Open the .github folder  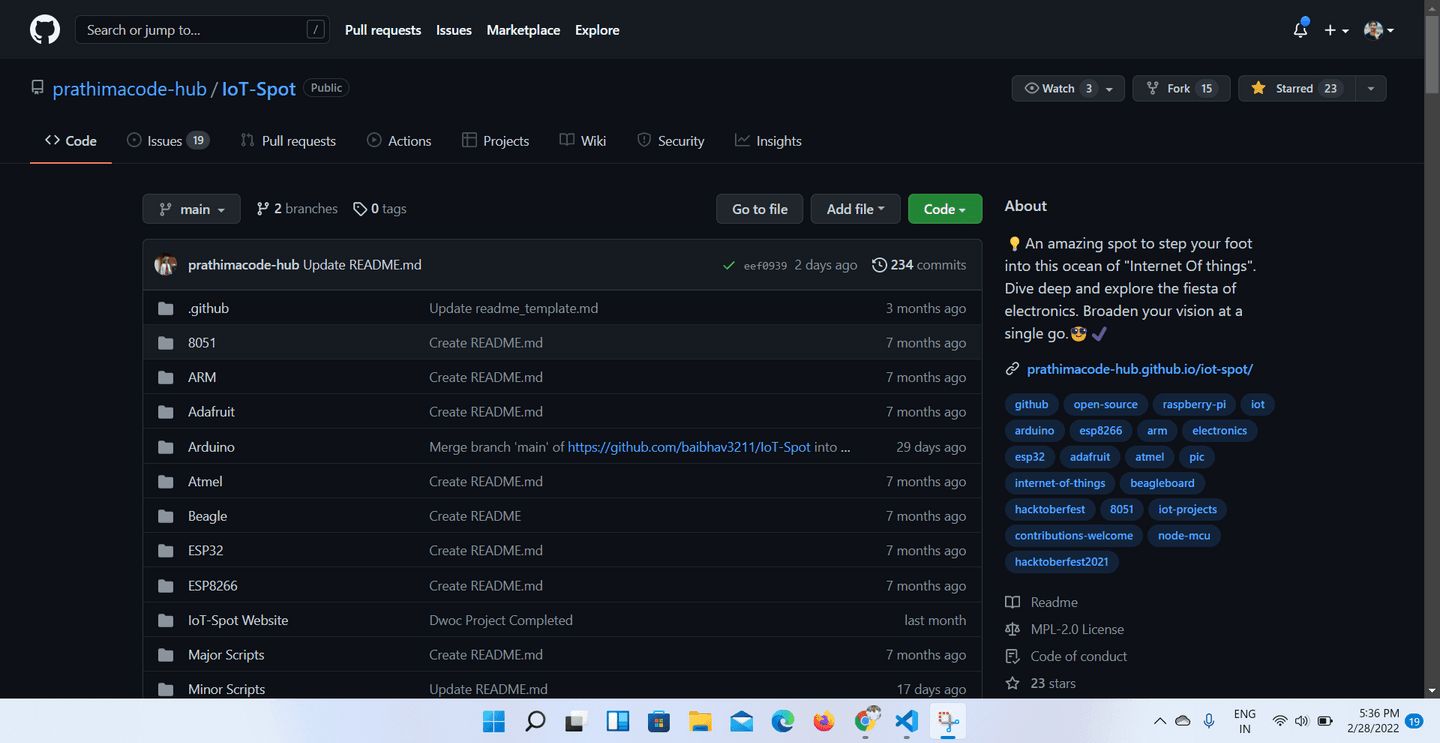tap(208, 308)
